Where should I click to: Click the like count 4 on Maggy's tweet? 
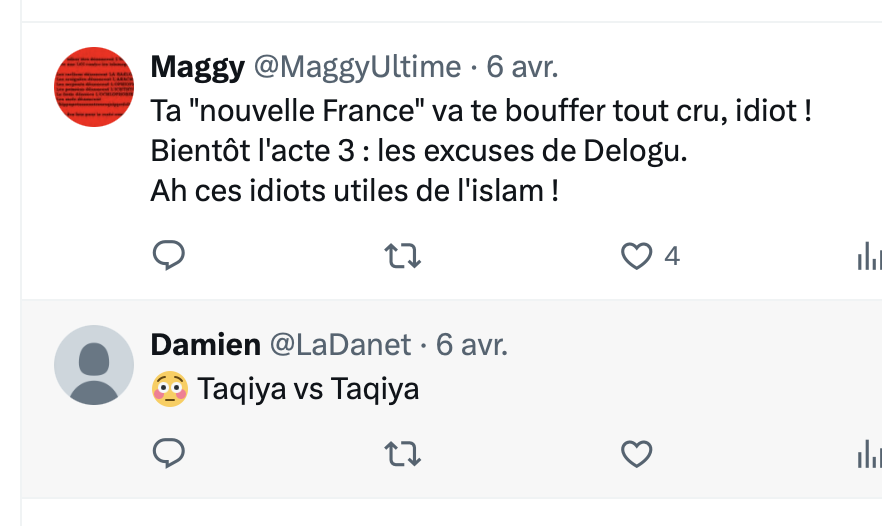pyautogui.click(x=672, y=257)
